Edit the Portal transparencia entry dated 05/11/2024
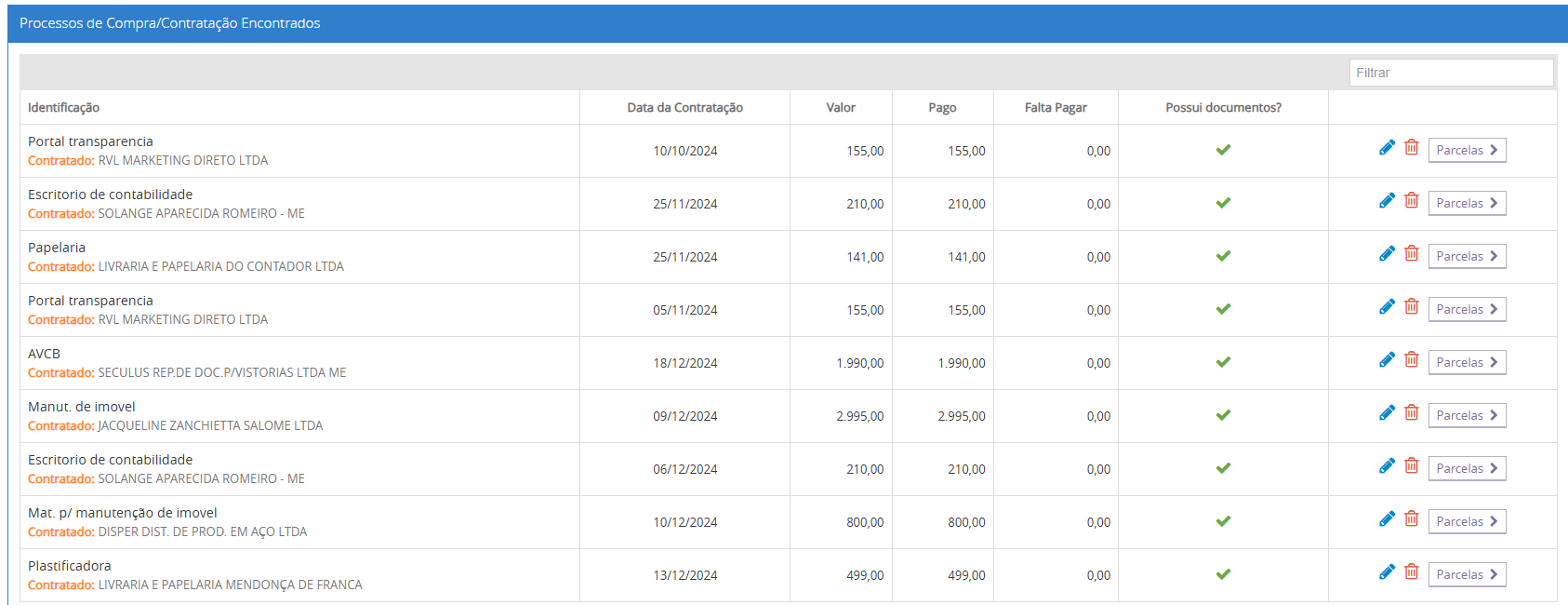Screen dimensions: 1568x605 (x=1387, y=307)
